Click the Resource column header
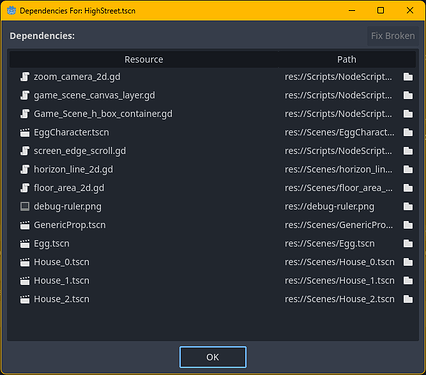This screenshot has width=426, height=375. 144,60
